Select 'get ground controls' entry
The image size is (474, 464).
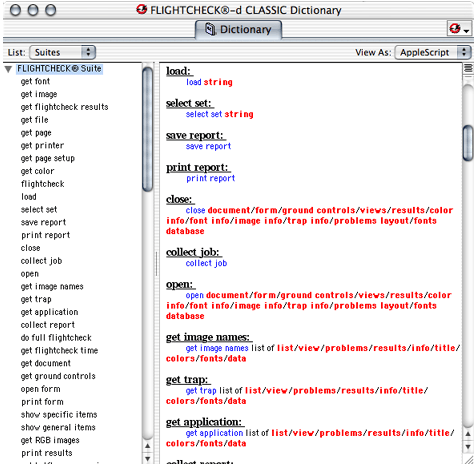(x=58, y=376)
